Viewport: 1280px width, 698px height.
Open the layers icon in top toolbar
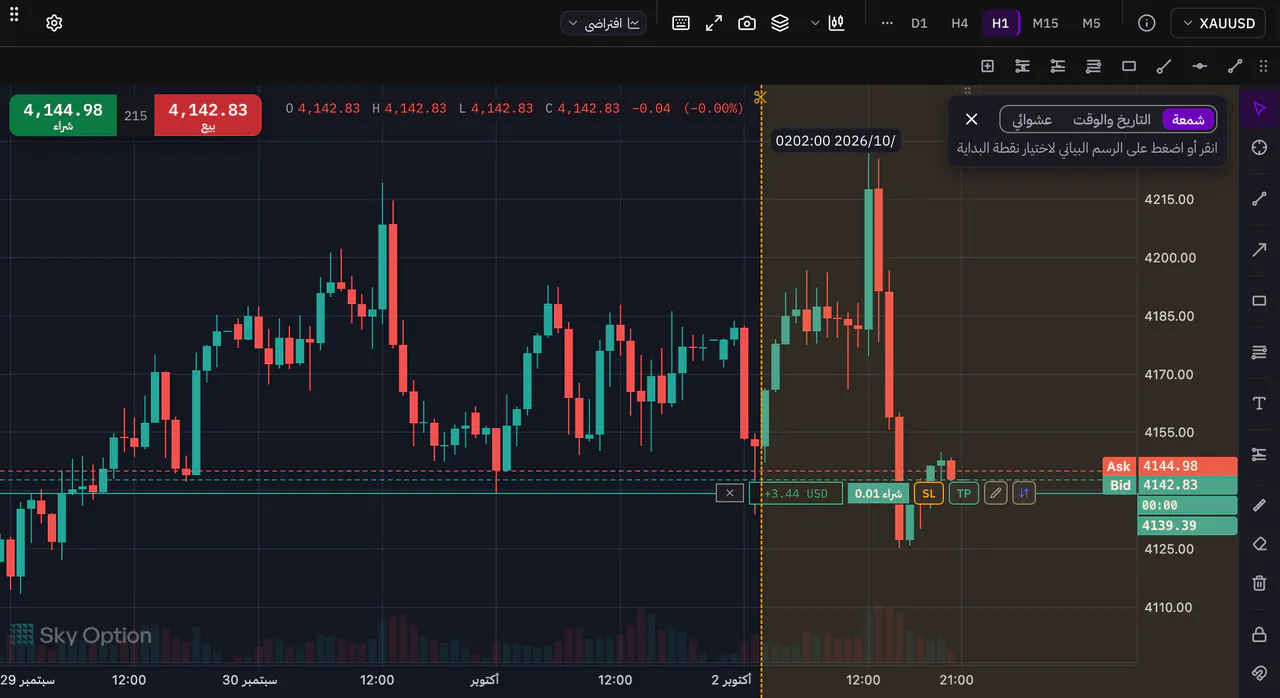coord(780,23)
